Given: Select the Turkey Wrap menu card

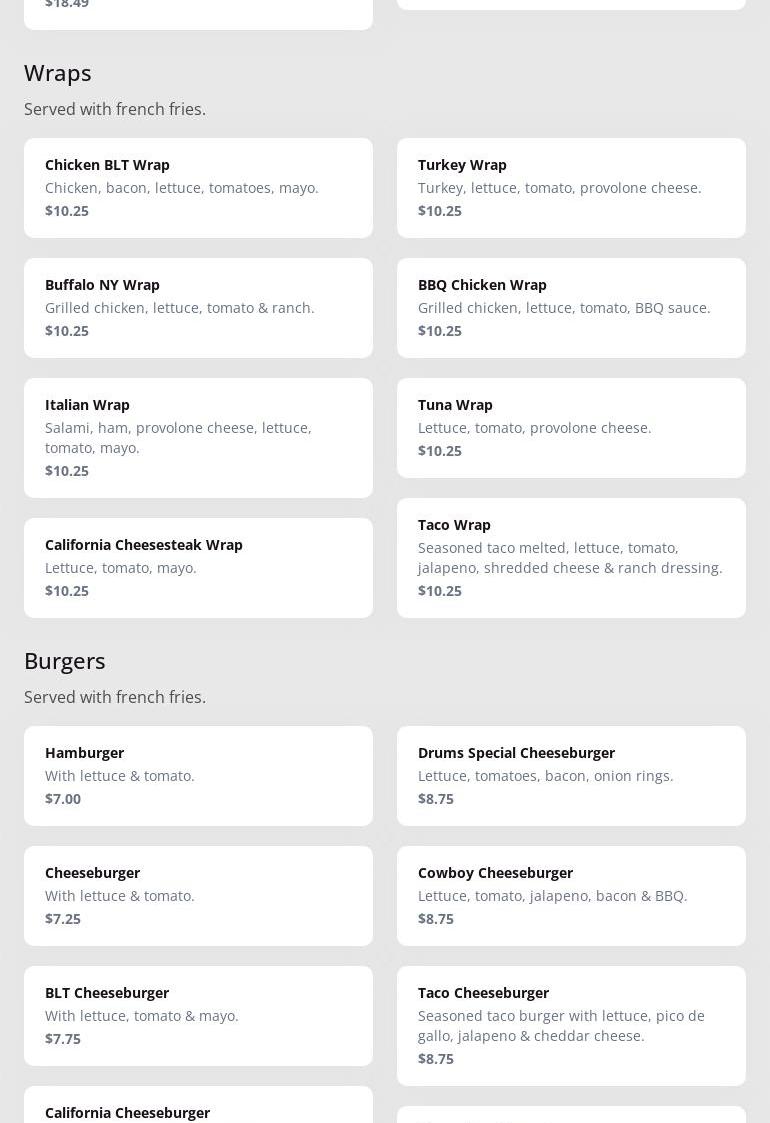Looking at the screenshot, I should (x=571, y=188).
